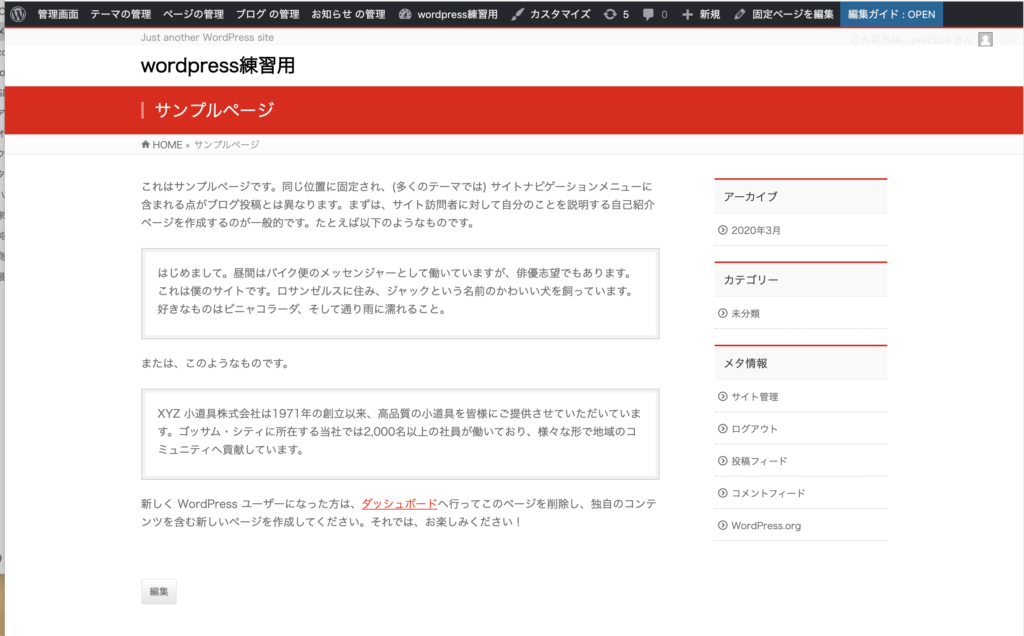Screen dimensions: 1024x636
Task: Open the WordPress.org link in sidebar
Action: [765, 525]
